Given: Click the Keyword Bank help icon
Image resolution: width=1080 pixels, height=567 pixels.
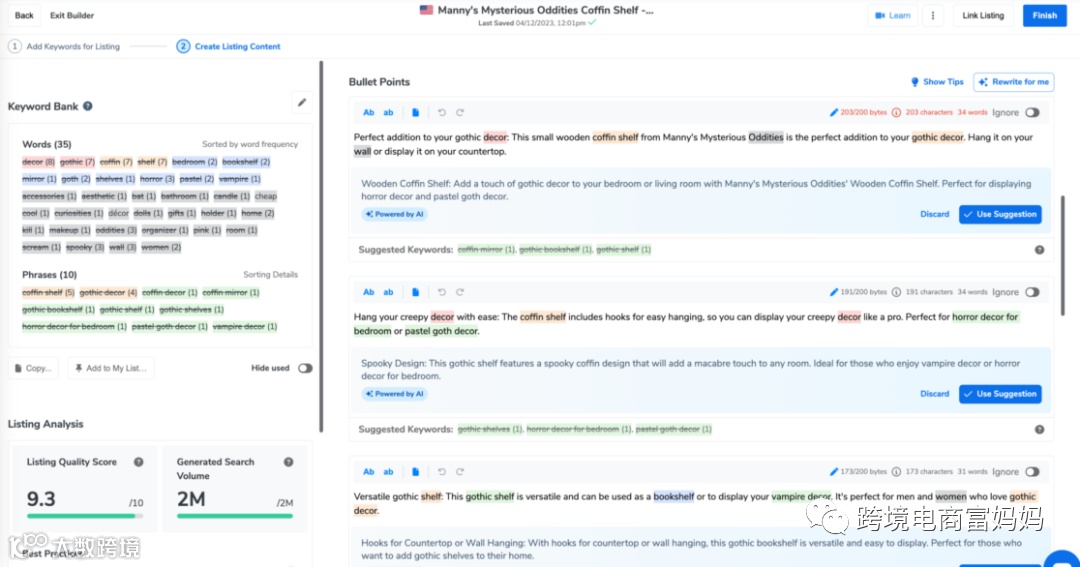Looking at the screenshot, I should pos(87,106).
